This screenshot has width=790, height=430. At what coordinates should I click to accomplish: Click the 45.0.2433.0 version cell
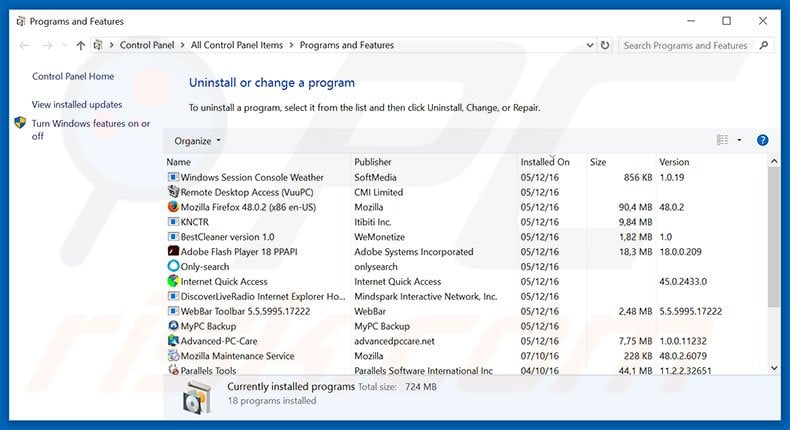coord(683,281)
